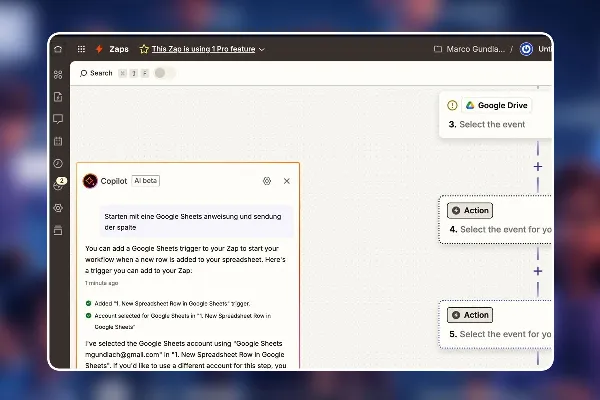This screenshot has height=400, width=600.
Task: Click the 'I've selected the Google Sheets account' paragraph
Action: coord(186,354)
